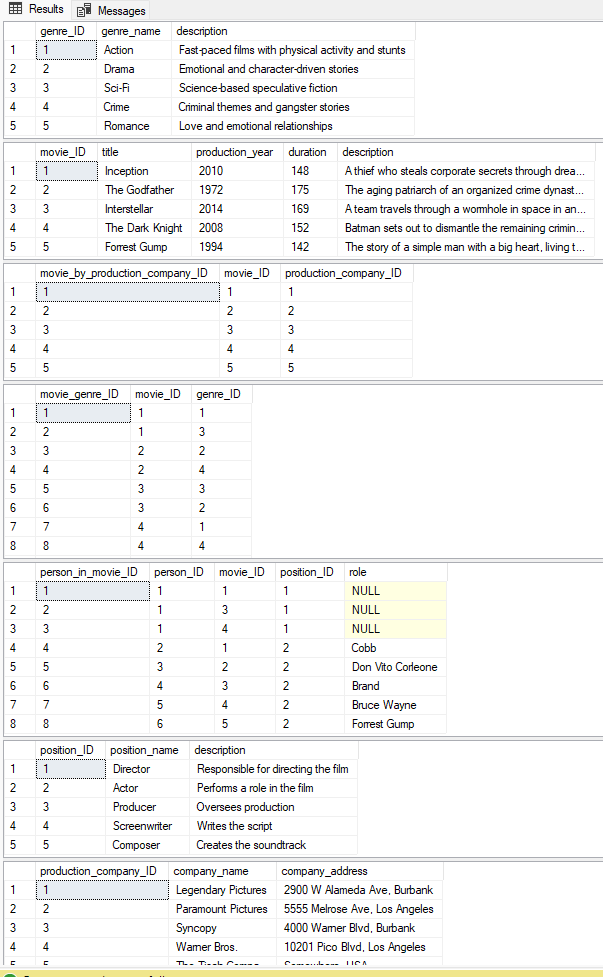Click the genre_name column header
The image size is (603, 977).
(x=133, y=31)
